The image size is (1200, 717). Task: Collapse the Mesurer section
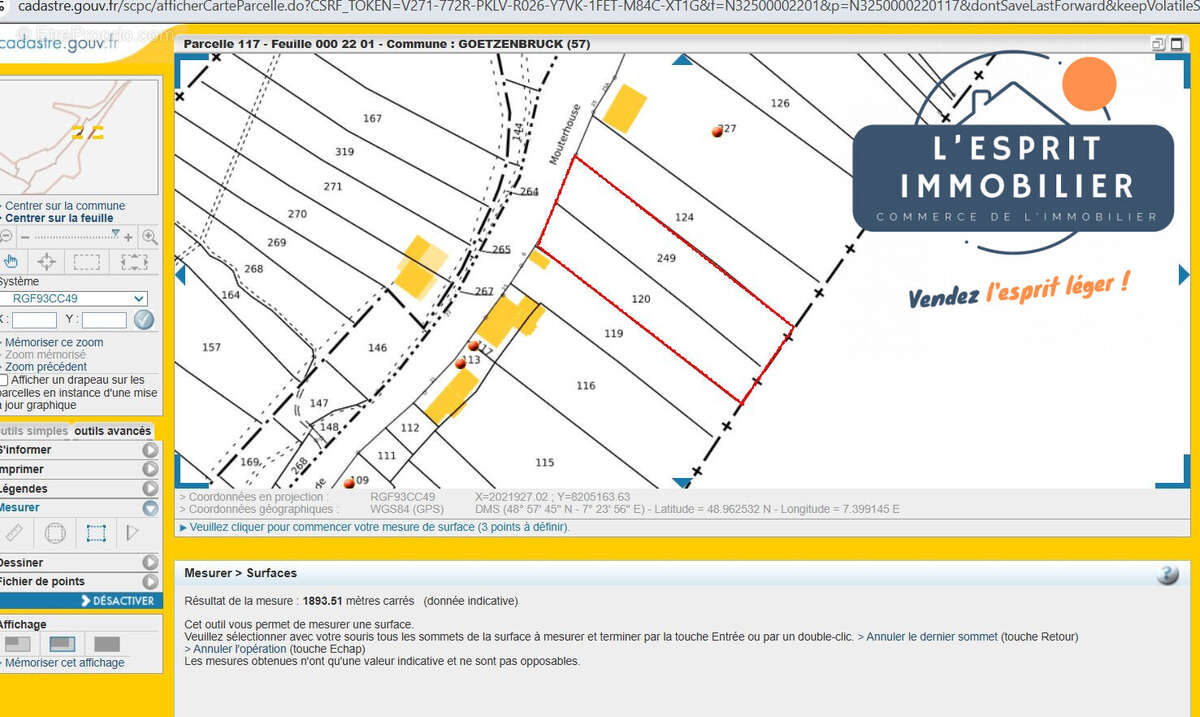[150, 508]
